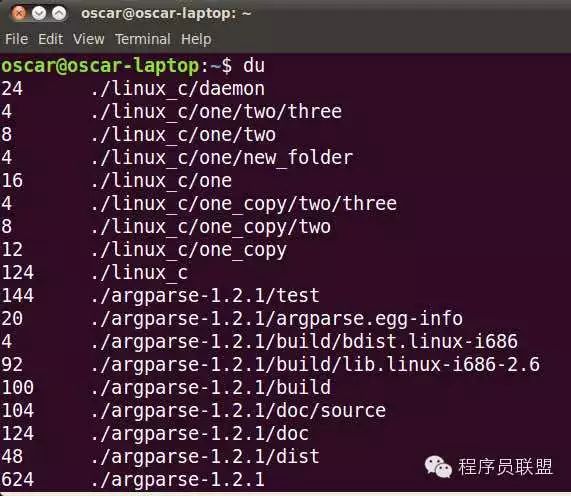Click the du command at the prompt
This screenshot has width=571, height=496.
(x=254, y=66)
